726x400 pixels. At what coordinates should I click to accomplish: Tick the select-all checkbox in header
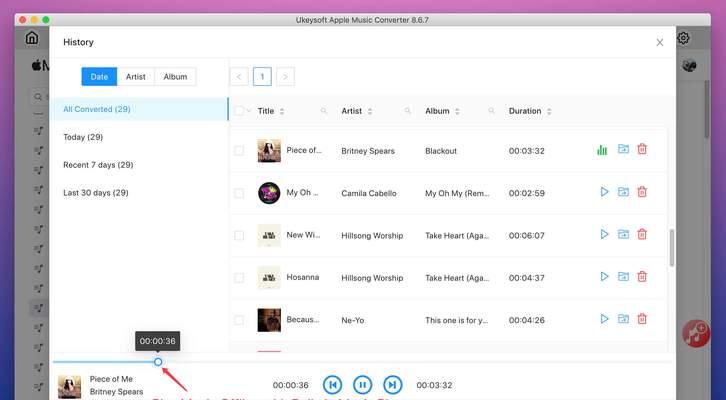coord(239,111)
